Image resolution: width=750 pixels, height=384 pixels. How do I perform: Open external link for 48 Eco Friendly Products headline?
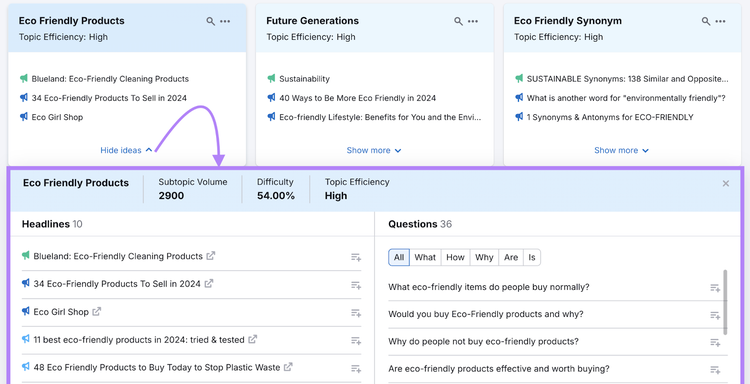(x=288, y=367)
